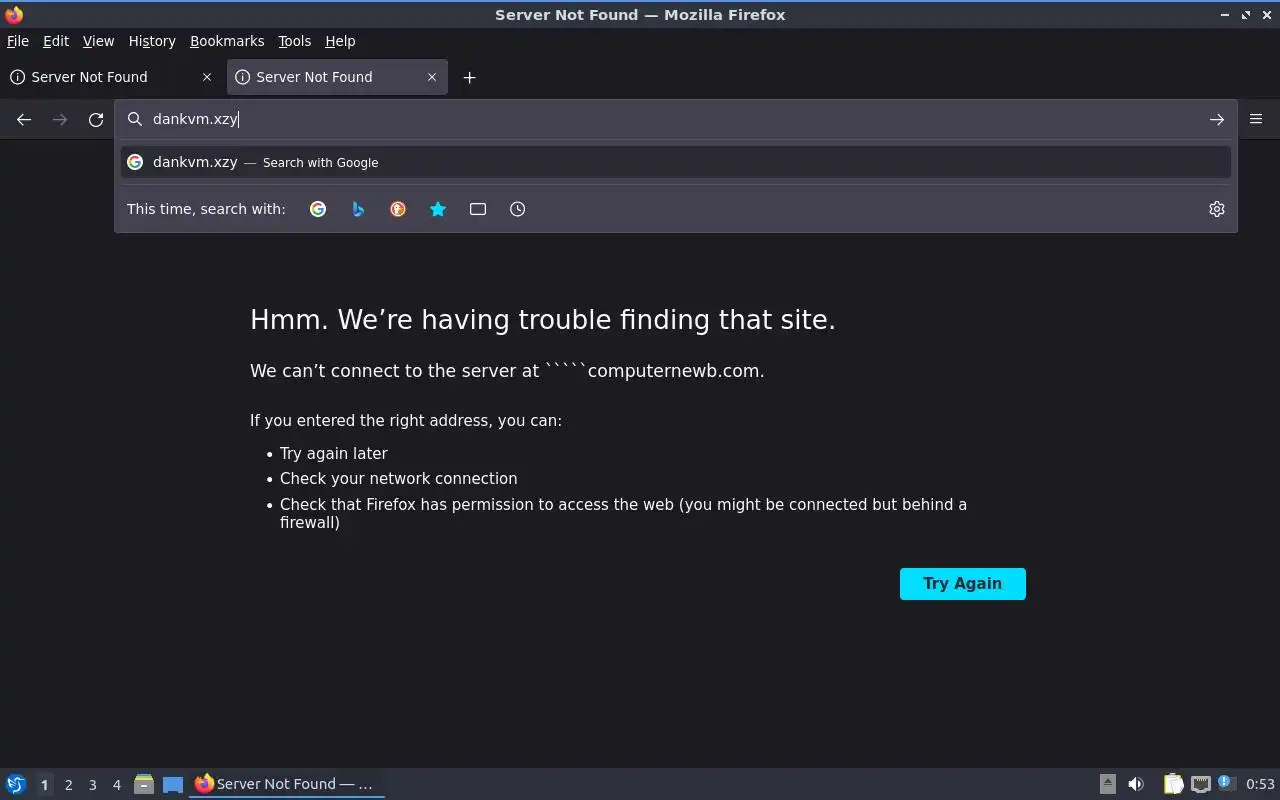The image size is (1280, 800).
Task: Switch to workspace 2 in taskbar
Action: coord(69,785)
